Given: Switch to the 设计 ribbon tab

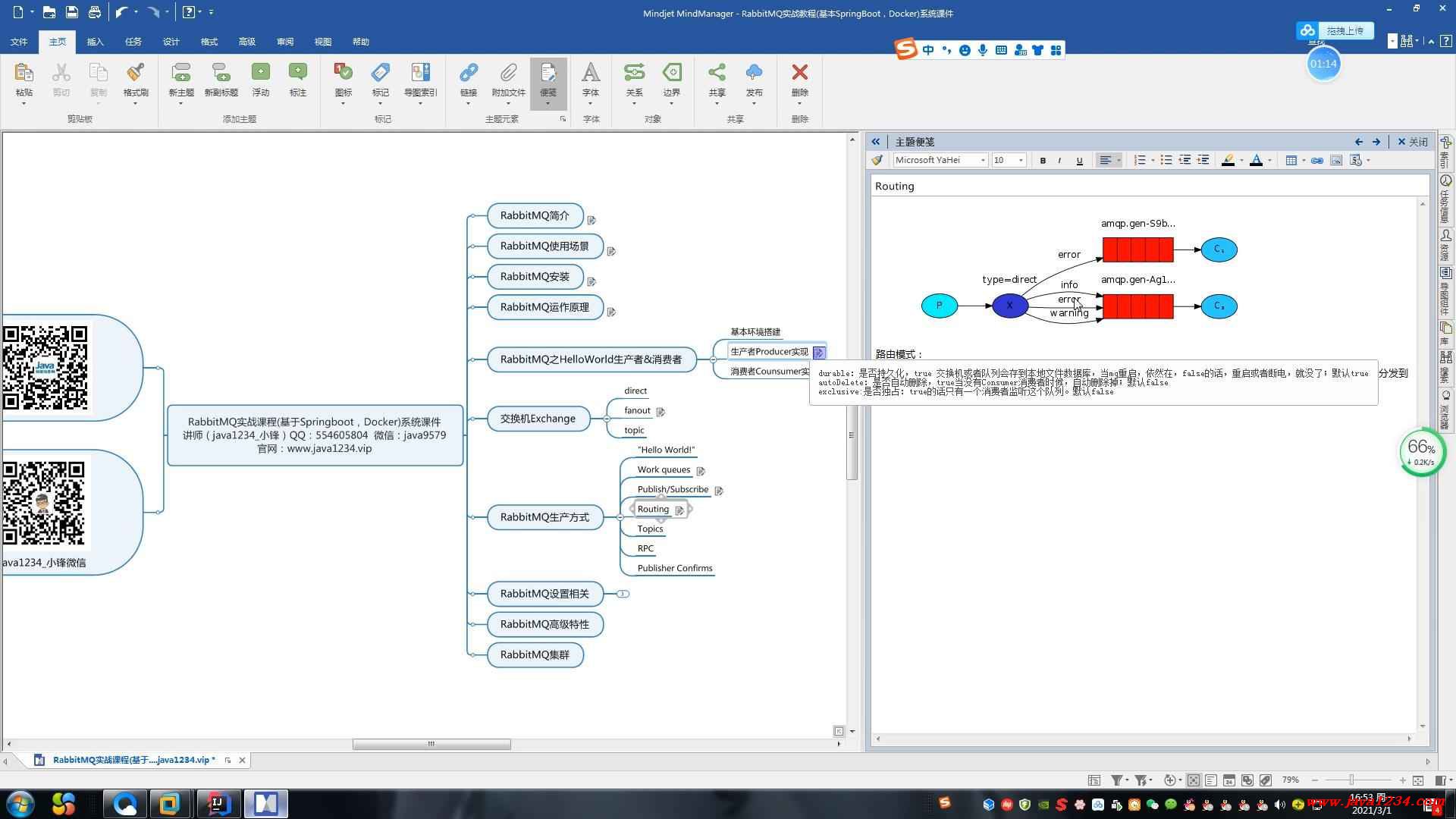Looking at the screenshot, I should click(x=171, y=42).
